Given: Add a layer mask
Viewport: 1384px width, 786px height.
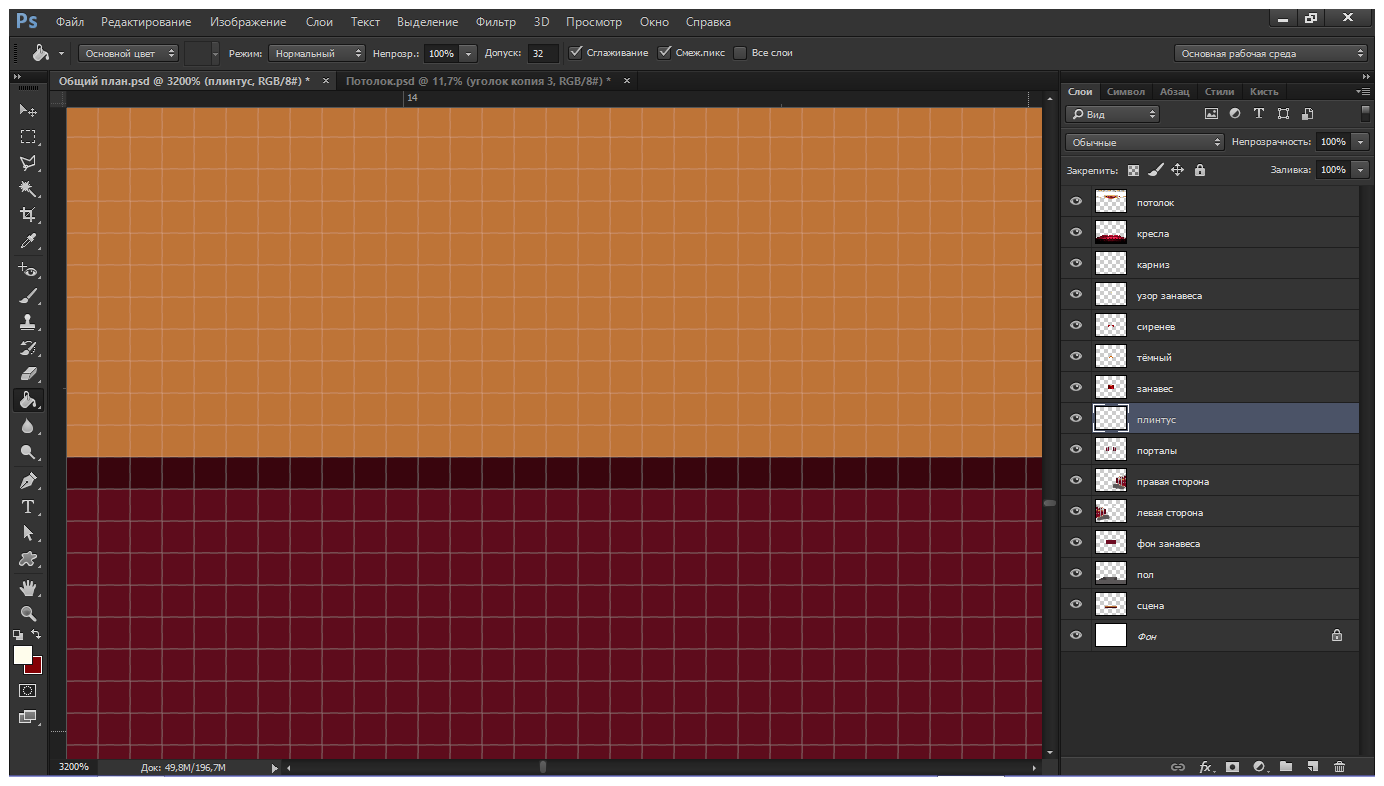Looking at the screenshot, I should (x=1233, y=767).
